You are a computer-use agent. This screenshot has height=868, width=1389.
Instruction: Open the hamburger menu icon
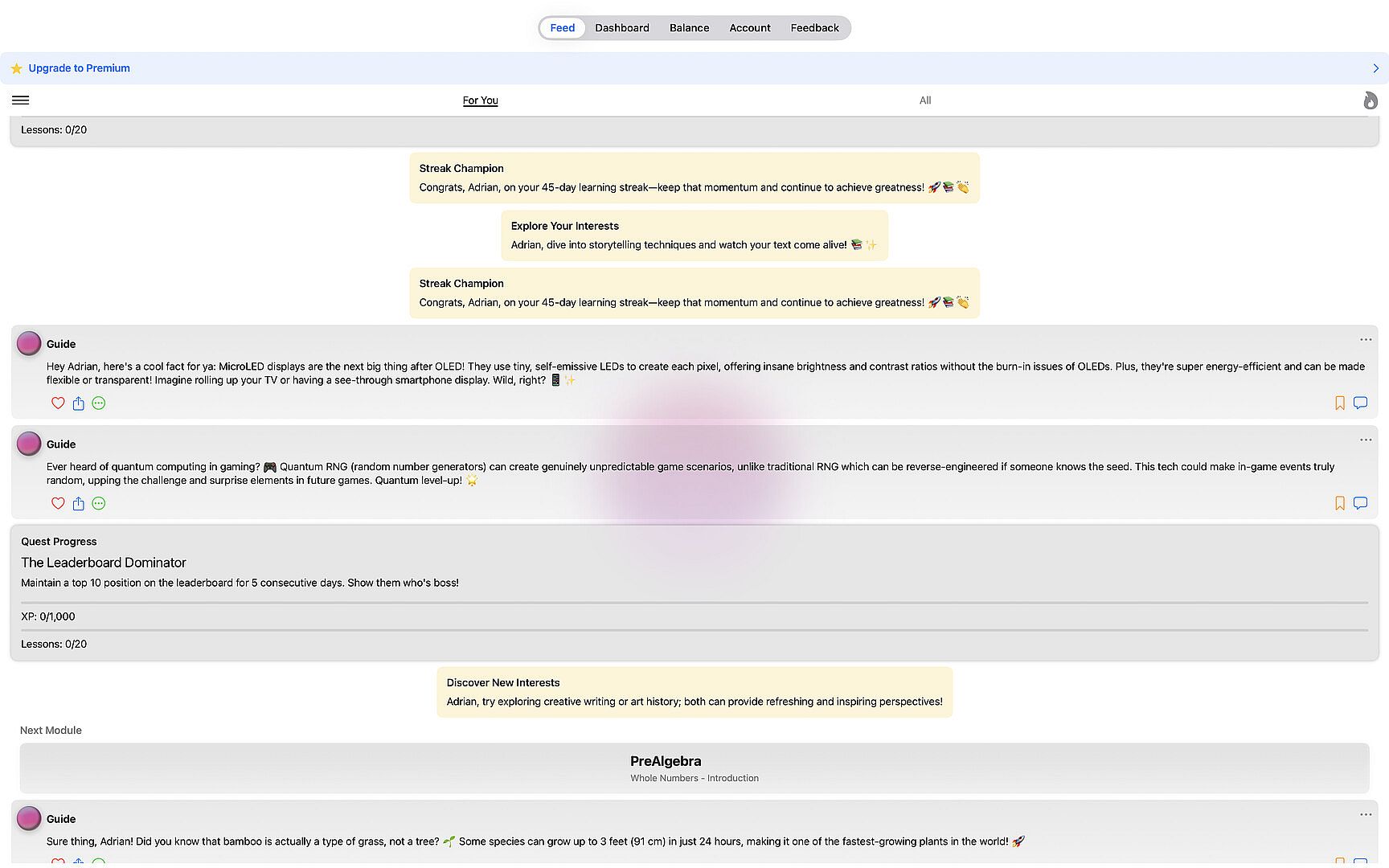tap(20, 100)
